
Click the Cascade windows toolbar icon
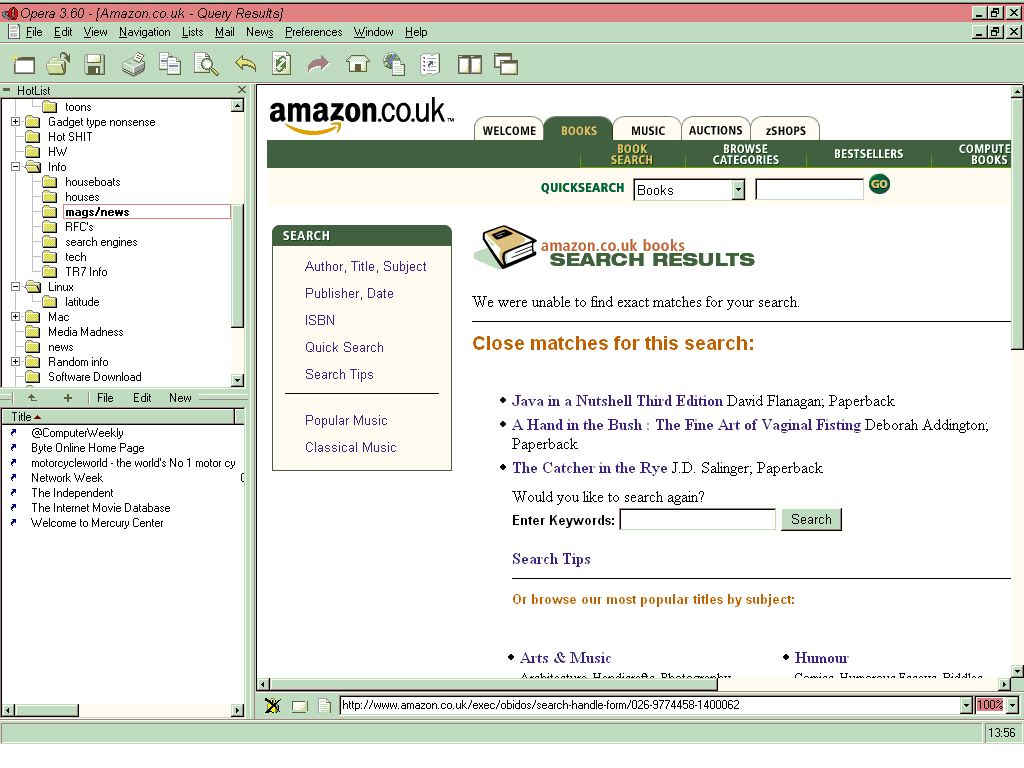pyautogui.click(x=506, y=64)
